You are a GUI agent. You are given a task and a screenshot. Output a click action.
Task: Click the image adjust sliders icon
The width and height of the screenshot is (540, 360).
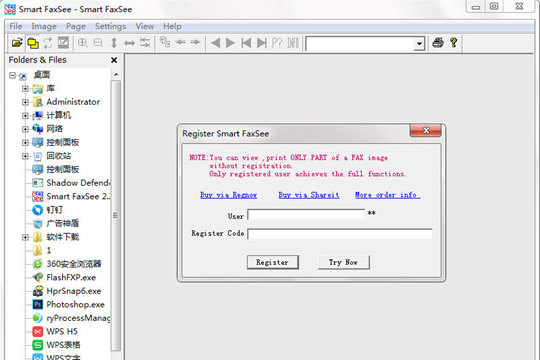tap(145, 43)
